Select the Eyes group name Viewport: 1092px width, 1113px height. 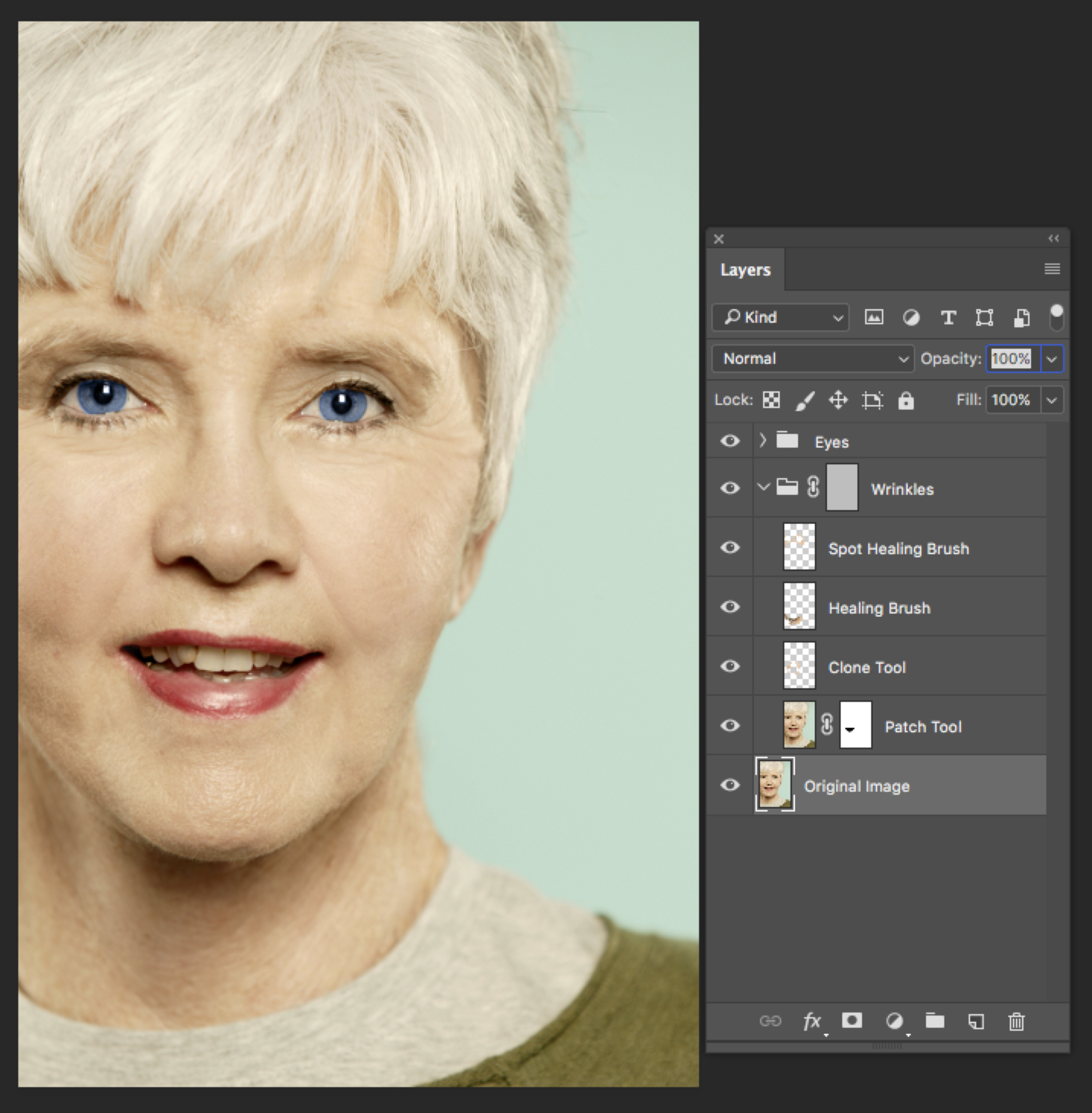(x=832, y=442)
